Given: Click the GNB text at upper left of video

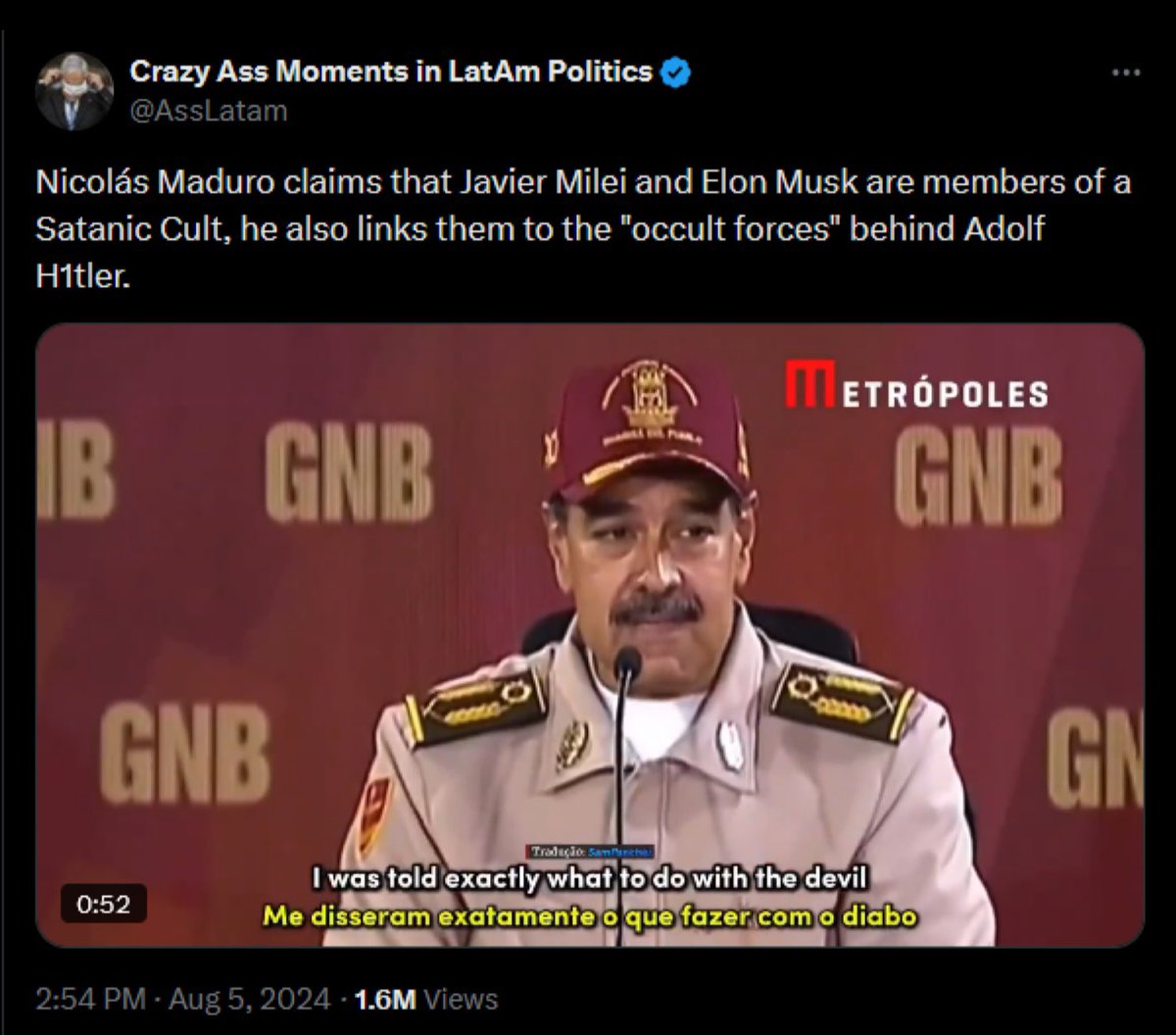Looking at the screenshot, I should (x=348, y=474).
